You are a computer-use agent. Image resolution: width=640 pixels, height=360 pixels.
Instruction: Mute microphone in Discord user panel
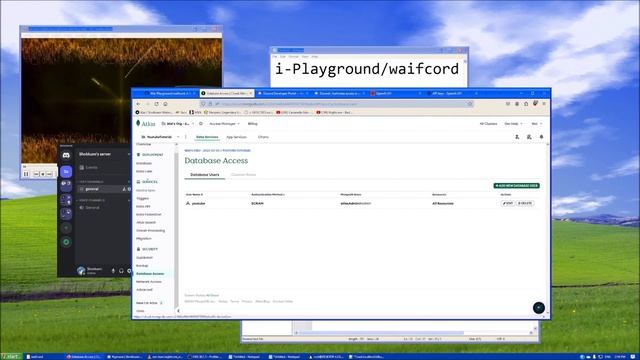[x=113, y=271]
